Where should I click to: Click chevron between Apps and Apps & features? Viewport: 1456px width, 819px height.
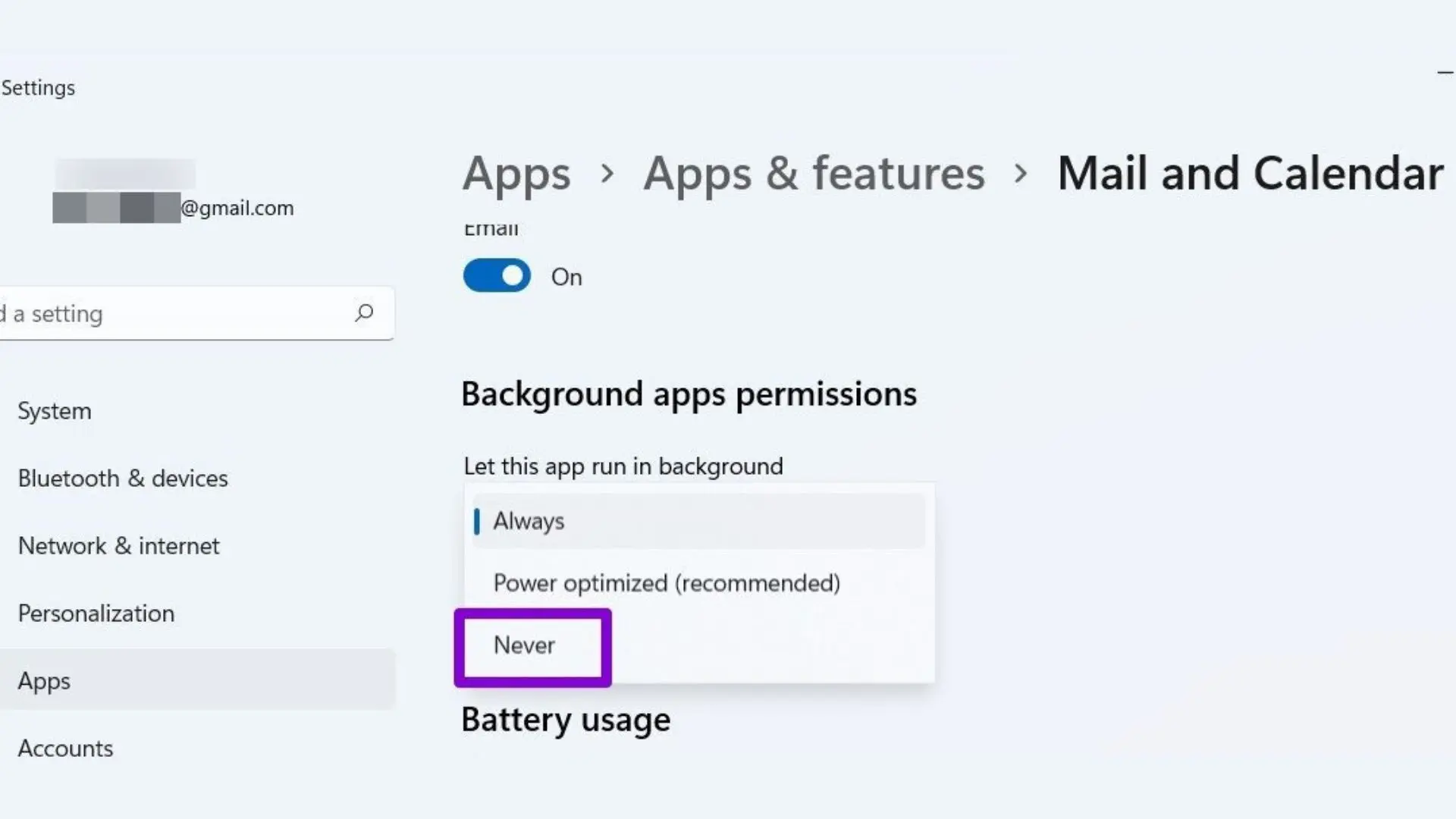point(607,174)
